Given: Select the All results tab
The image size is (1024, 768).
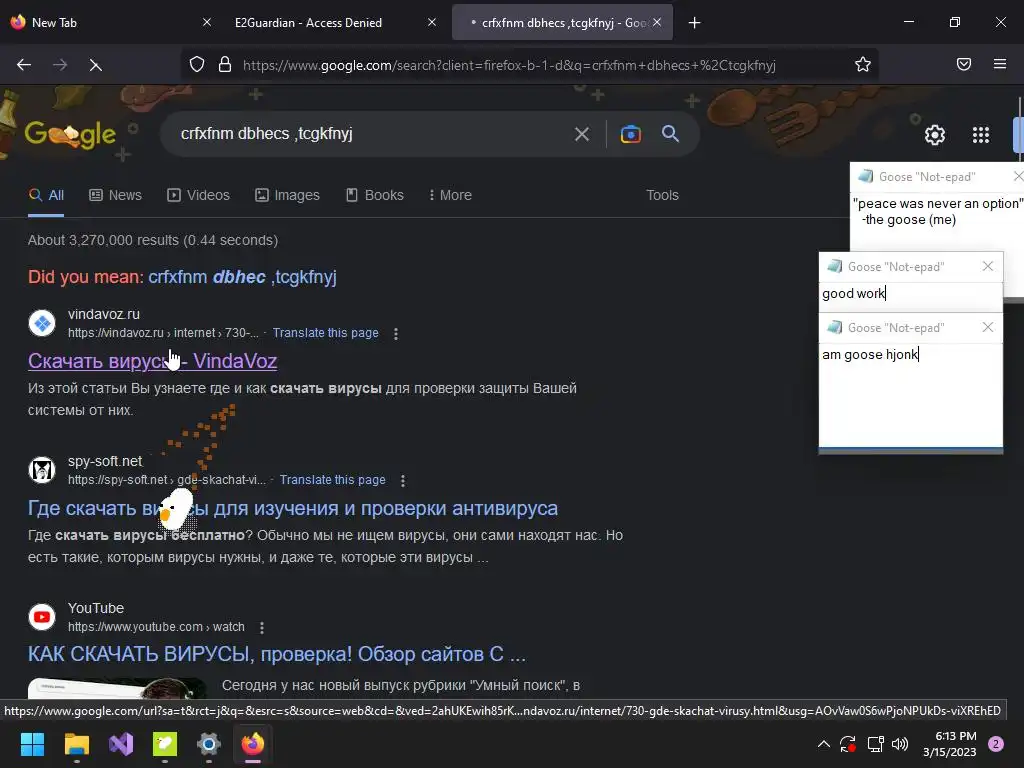Looking at the screenshot, I should point(46,195).
